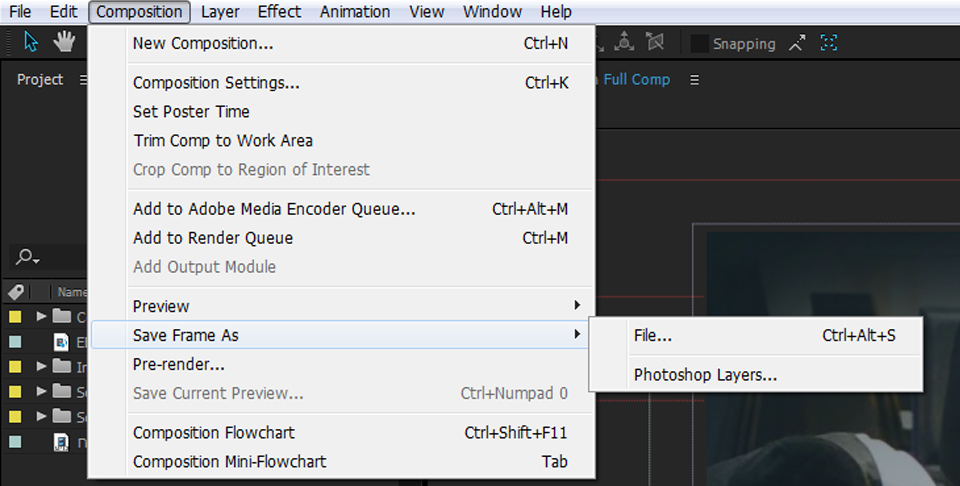Enable the Snapping checkbox

click(701, 44)
